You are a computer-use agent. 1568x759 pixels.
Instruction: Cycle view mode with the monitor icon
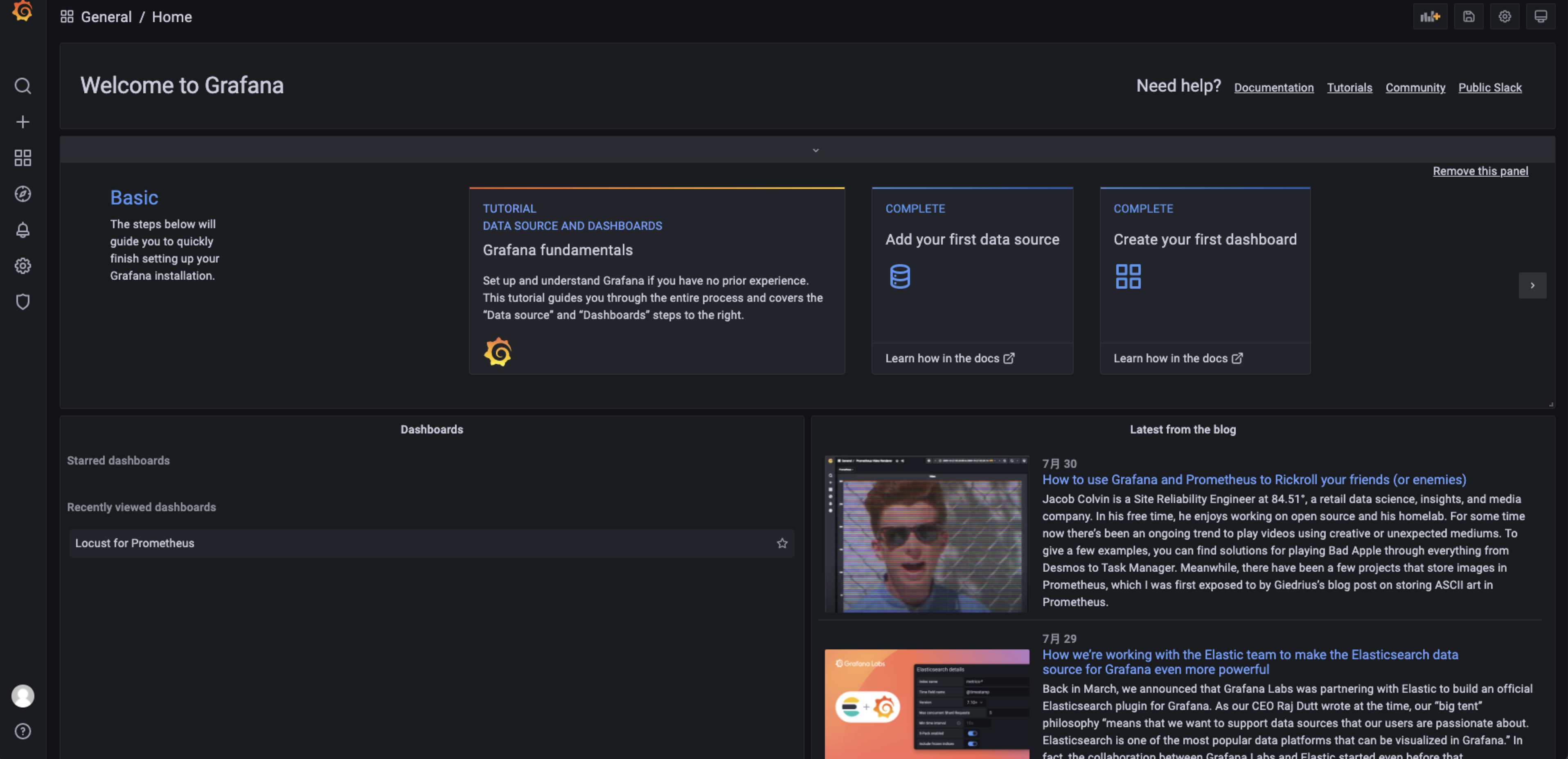pyautogui.click(x=1540, y=16)
